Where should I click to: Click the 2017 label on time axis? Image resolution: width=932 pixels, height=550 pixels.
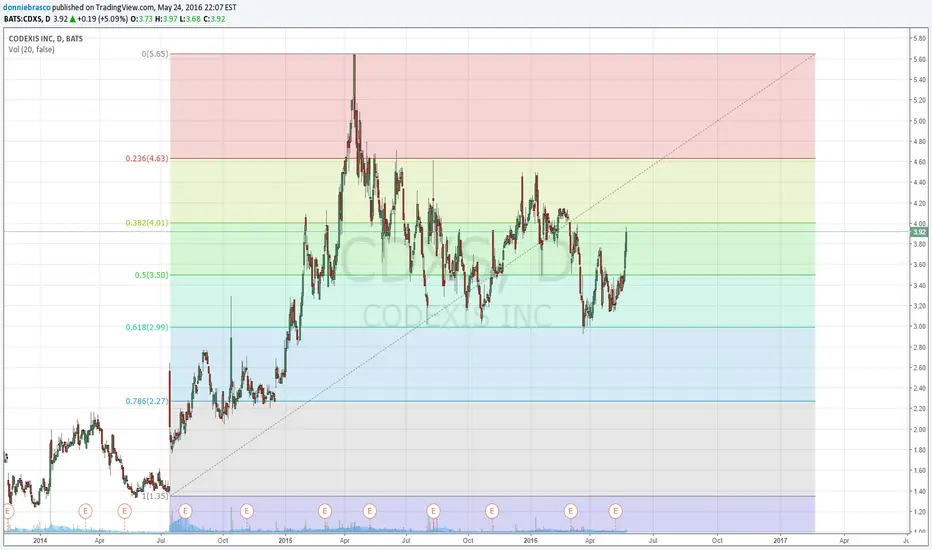[x=780, y=540]
